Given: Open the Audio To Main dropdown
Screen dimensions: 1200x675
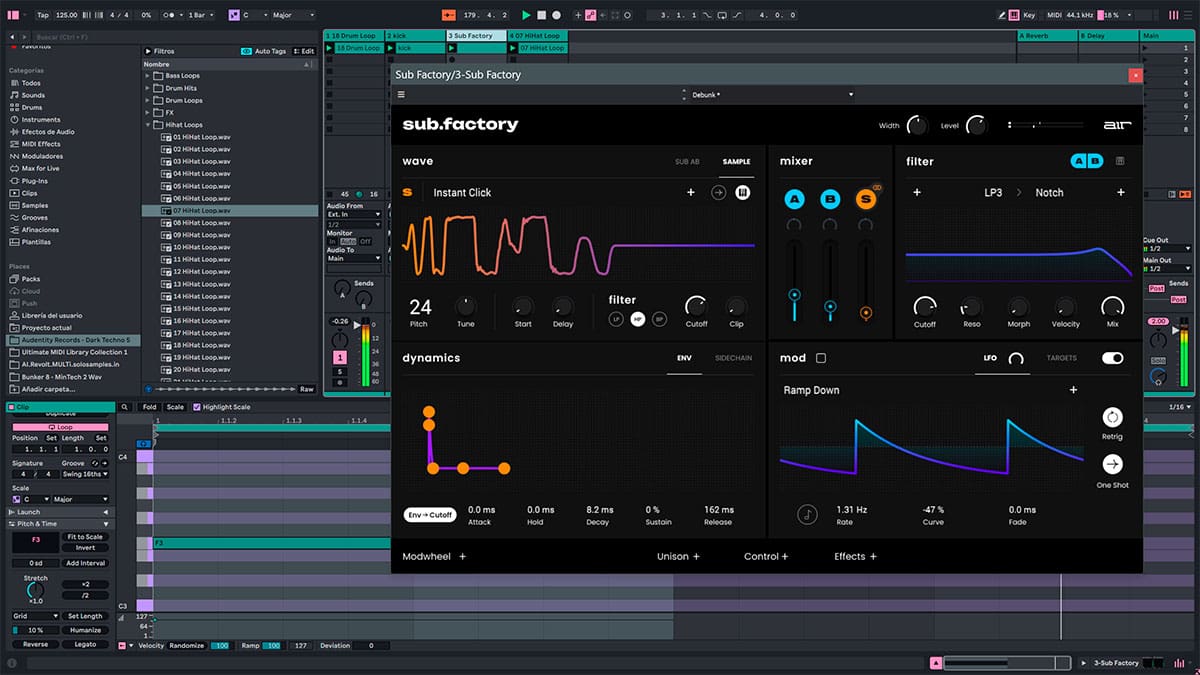Looking at the screenshot, I should coord(354,258).
